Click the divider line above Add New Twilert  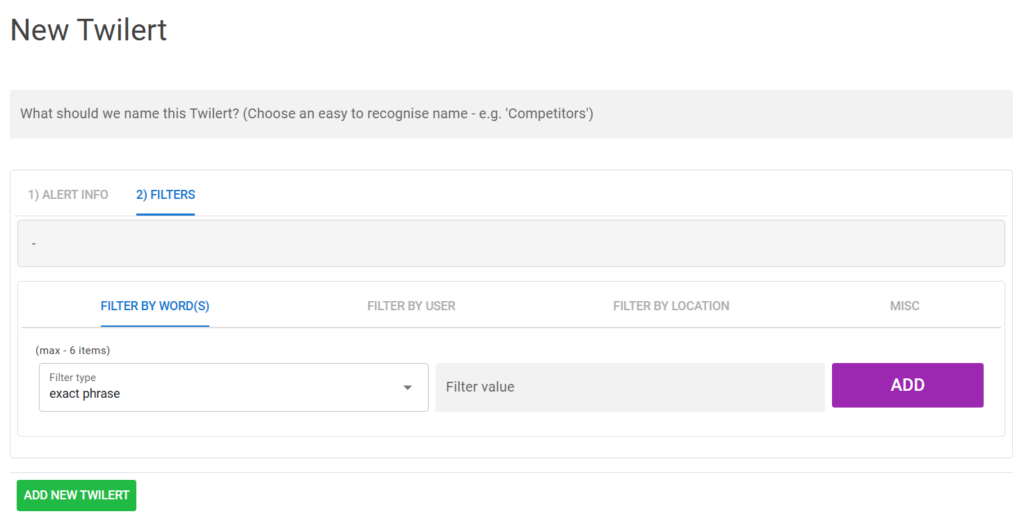click(510, 472)
